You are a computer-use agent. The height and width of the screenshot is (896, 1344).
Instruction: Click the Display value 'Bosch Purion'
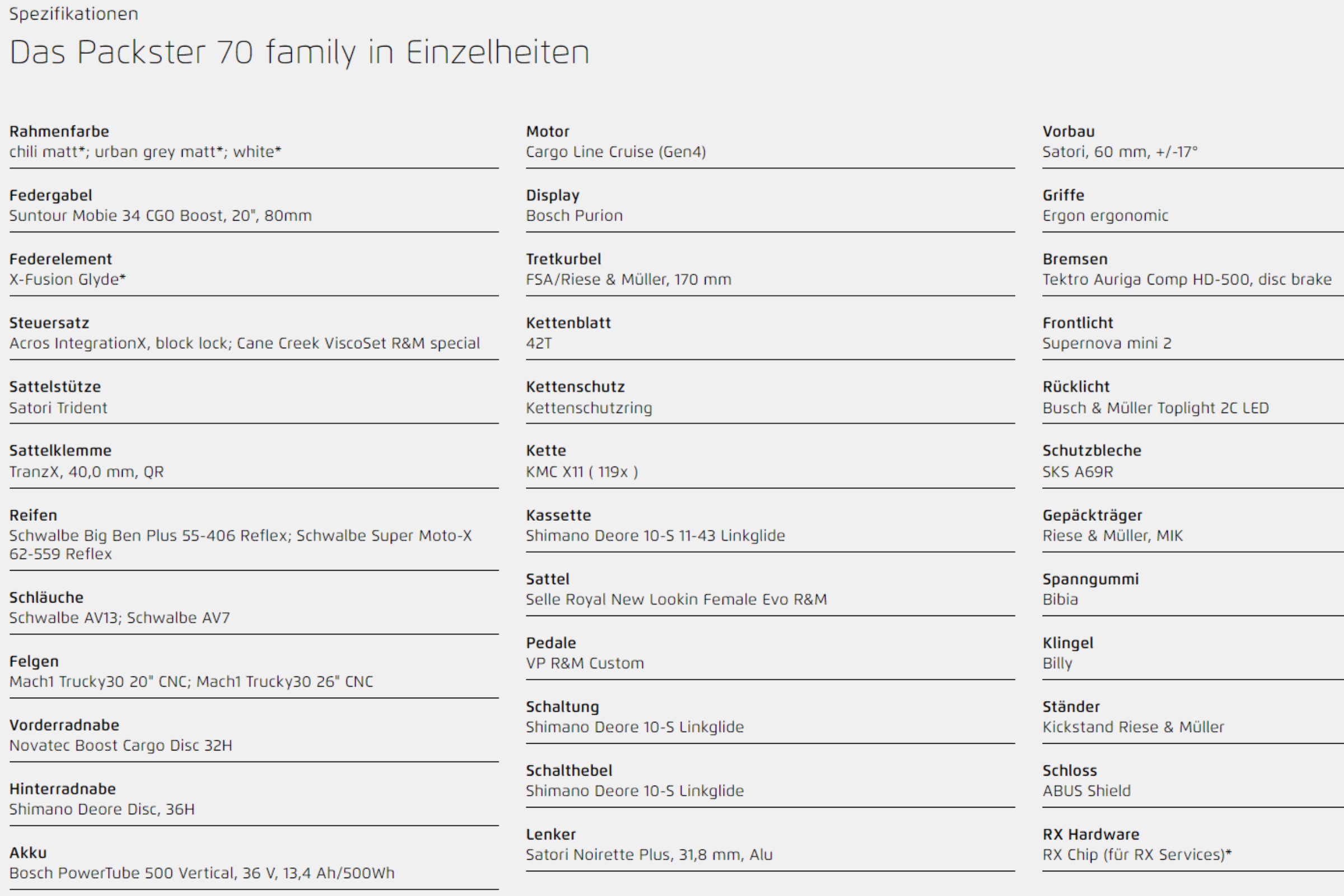(x=575, y=216)
